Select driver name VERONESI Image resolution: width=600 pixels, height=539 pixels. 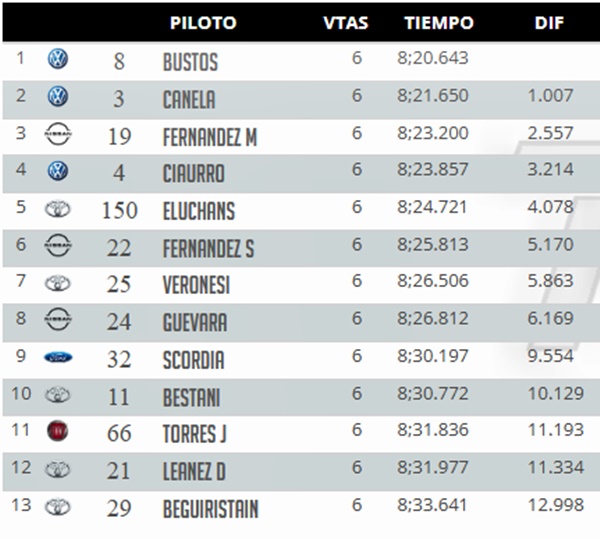pyautogui.click(x=196, y=285)
